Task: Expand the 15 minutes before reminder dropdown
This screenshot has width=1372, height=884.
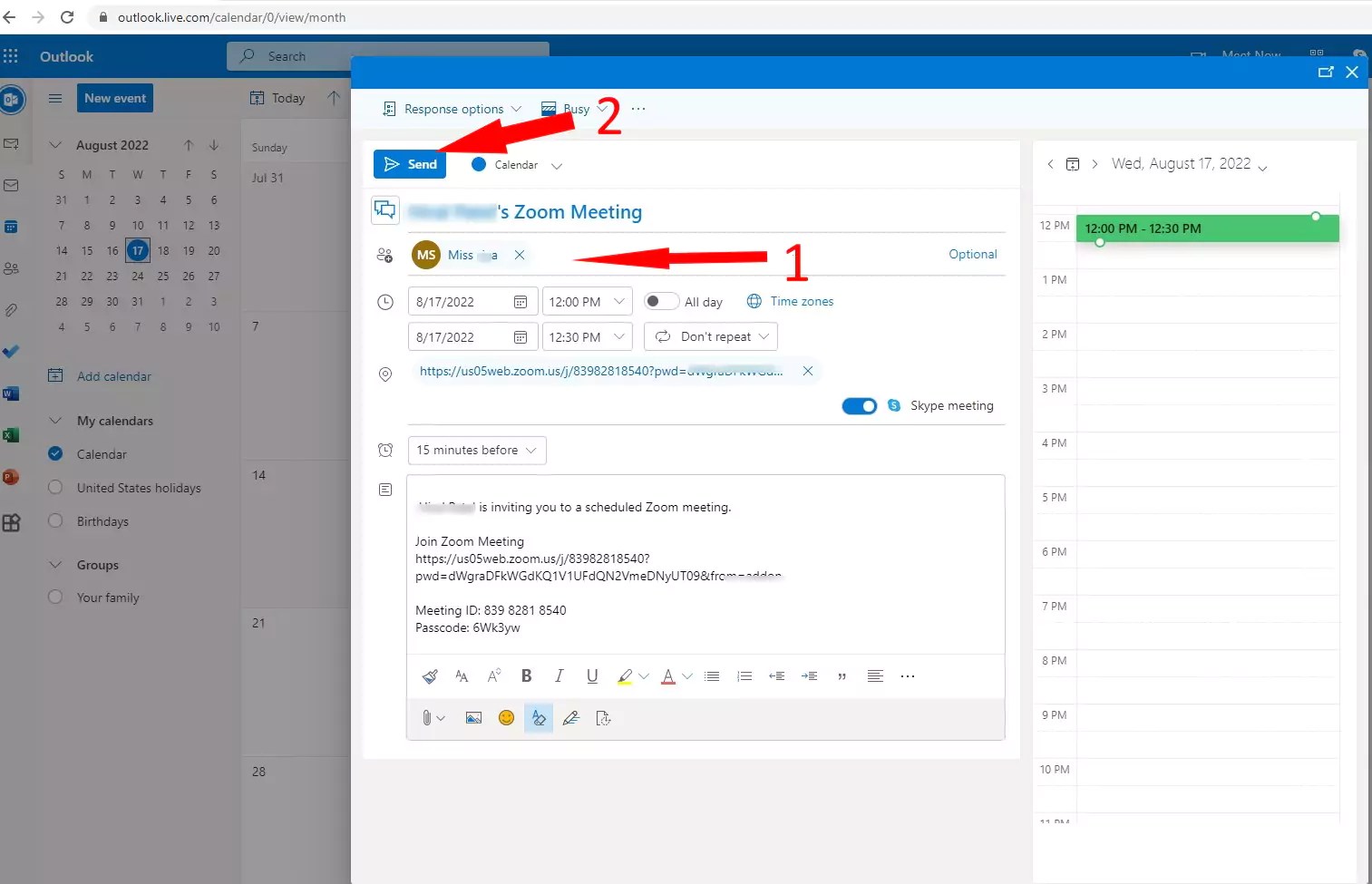Action: coord(476,450)
